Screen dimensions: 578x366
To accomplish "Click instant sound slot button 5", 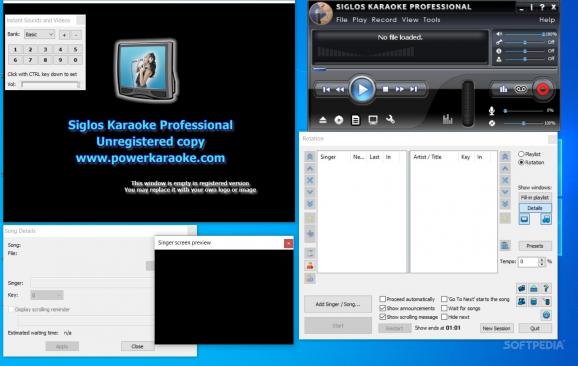I will click(x=75, y=49).
